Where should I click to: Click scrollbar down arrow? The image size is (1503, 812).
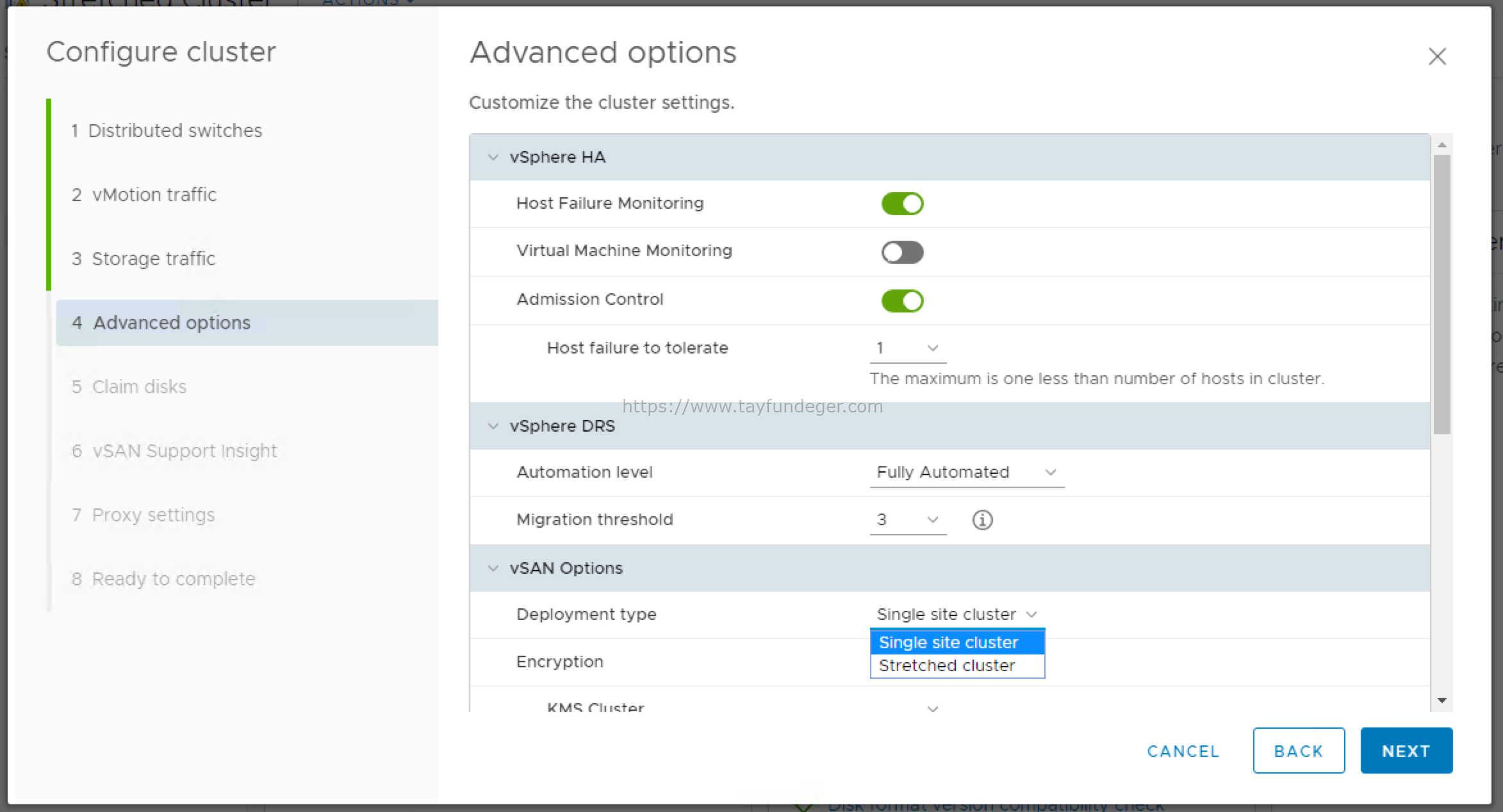tap(1441, 701)
